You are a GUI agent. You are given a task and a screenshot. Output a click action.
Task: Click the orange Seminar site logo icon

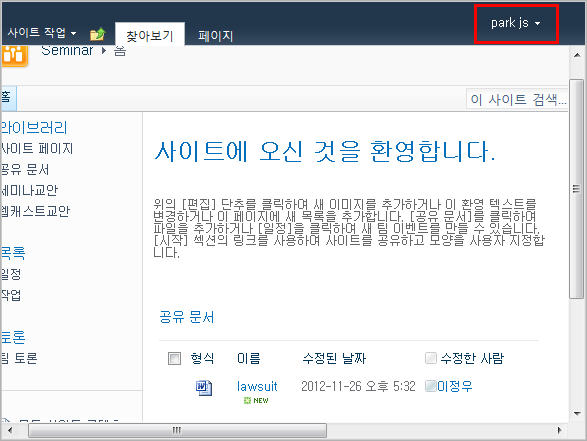point(14,55)
